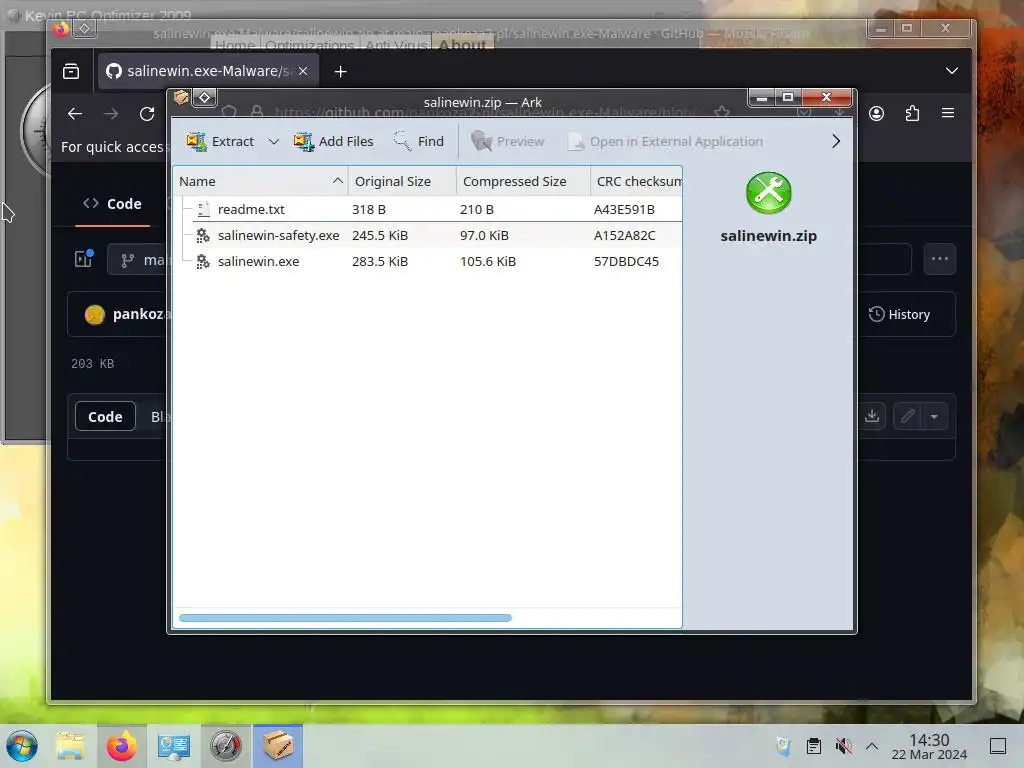The height and width of the screenshot is (768, 1024).
Task: Expand the hidden system tray icons
Action: coord(872,746)
